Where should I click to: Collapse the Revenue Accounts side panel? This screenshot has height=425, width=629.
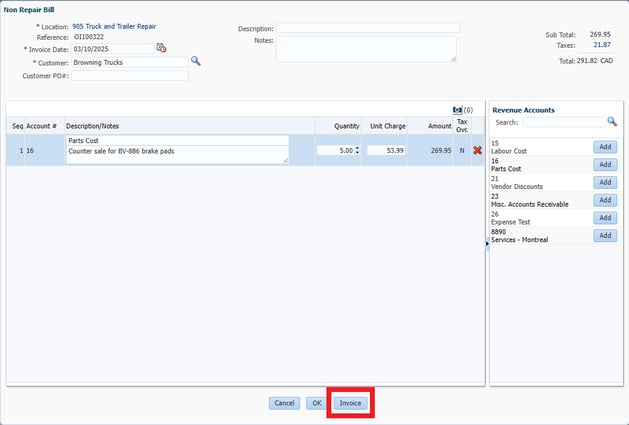487,243
